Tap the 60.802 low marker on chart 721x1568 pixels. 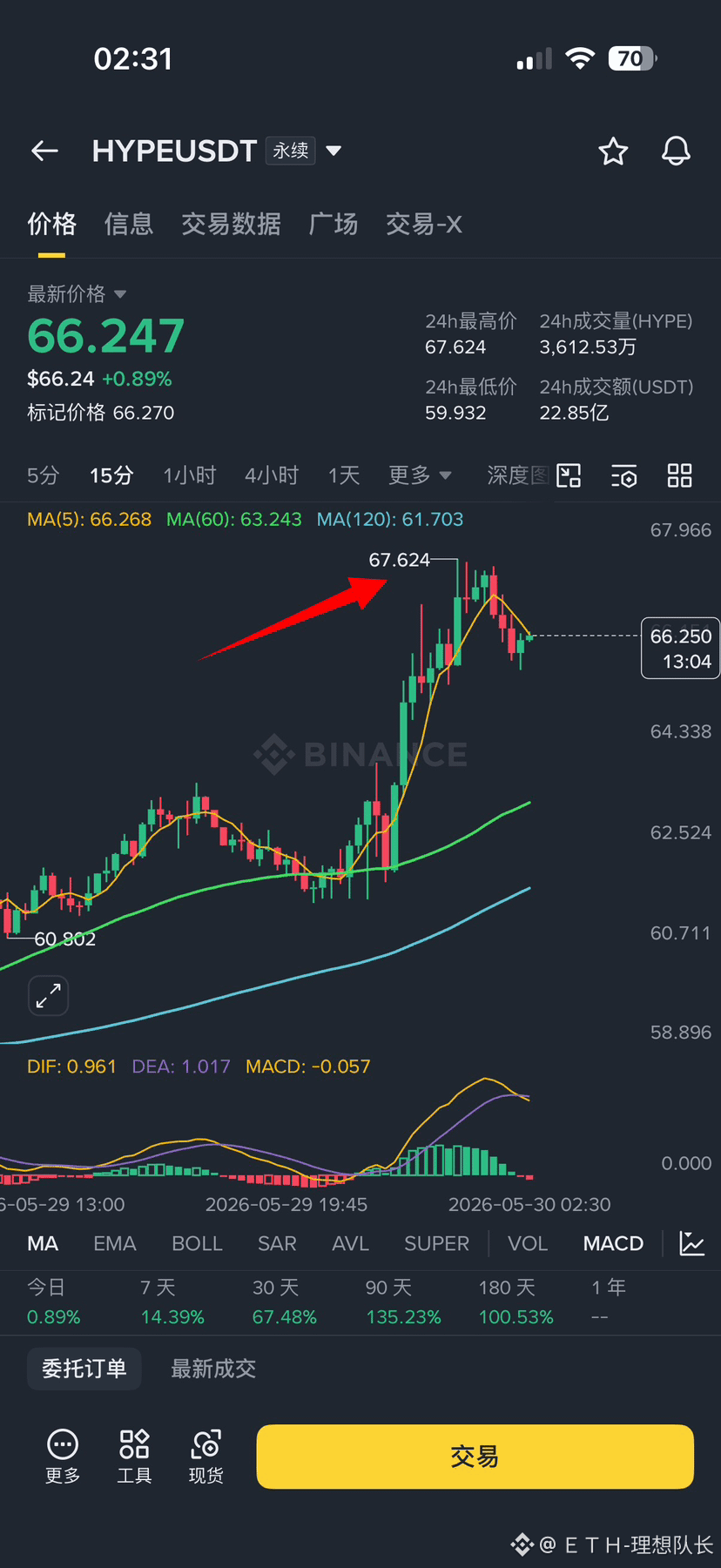point(64,939)
